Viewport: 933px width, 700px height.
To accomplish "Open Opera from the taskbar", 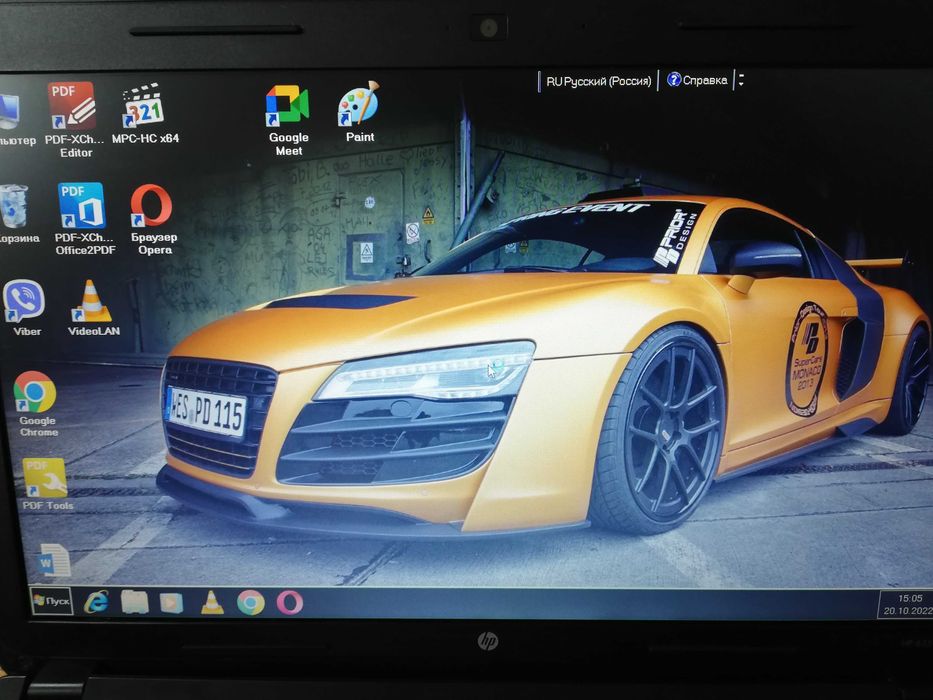I will [x=290, y=603].
